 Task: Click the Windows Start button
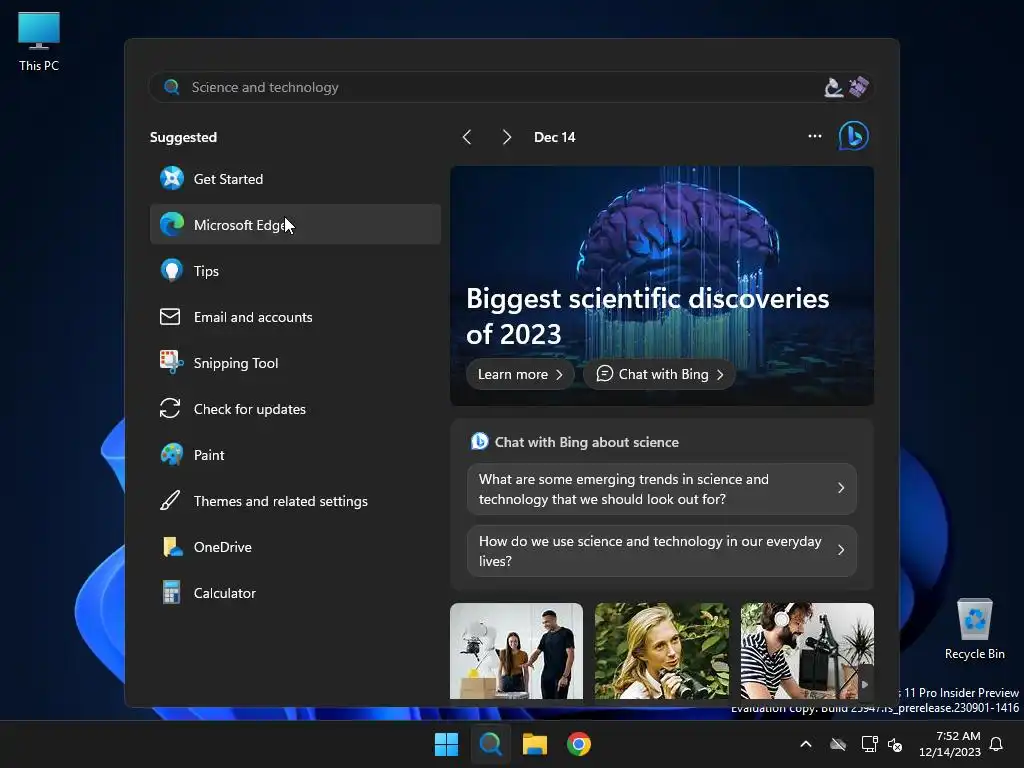click(x=447, y=744)
